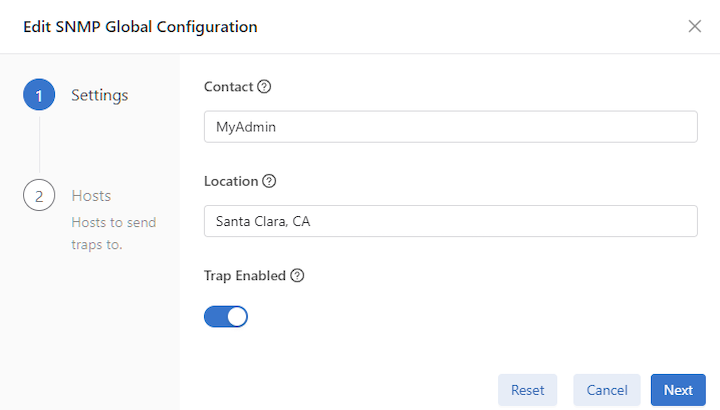Click the Location help question-mark icon

click(269, 181)
